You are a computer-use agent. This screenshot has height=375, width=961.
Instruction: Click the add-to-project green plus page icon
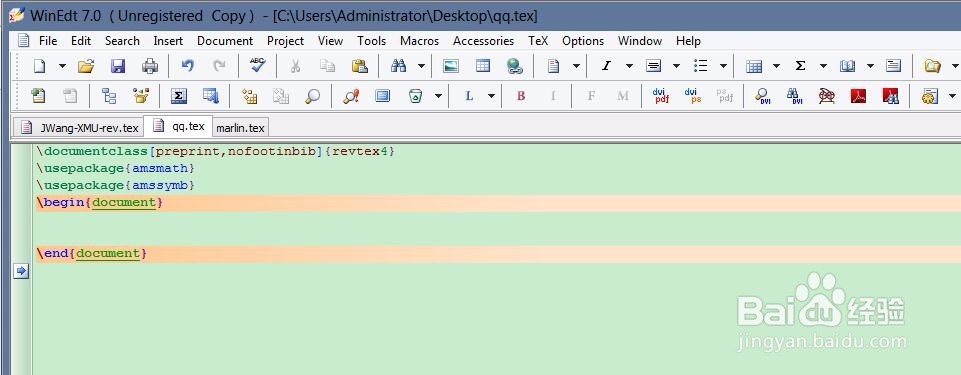click(39, 96)
